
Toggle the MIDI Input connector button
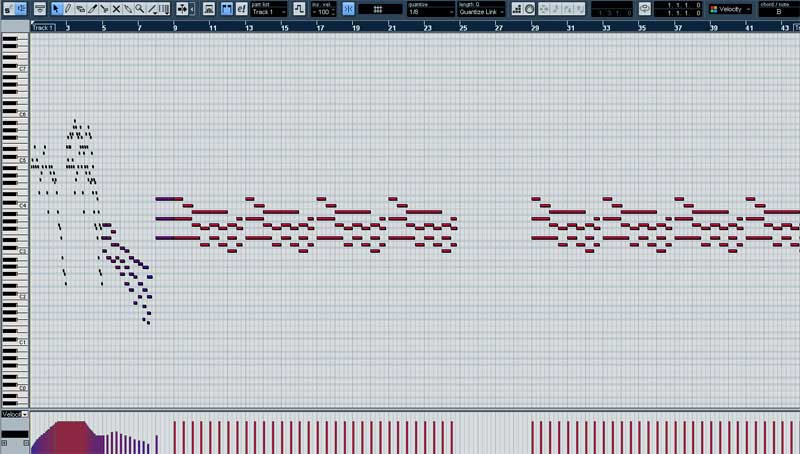point(530,9)
